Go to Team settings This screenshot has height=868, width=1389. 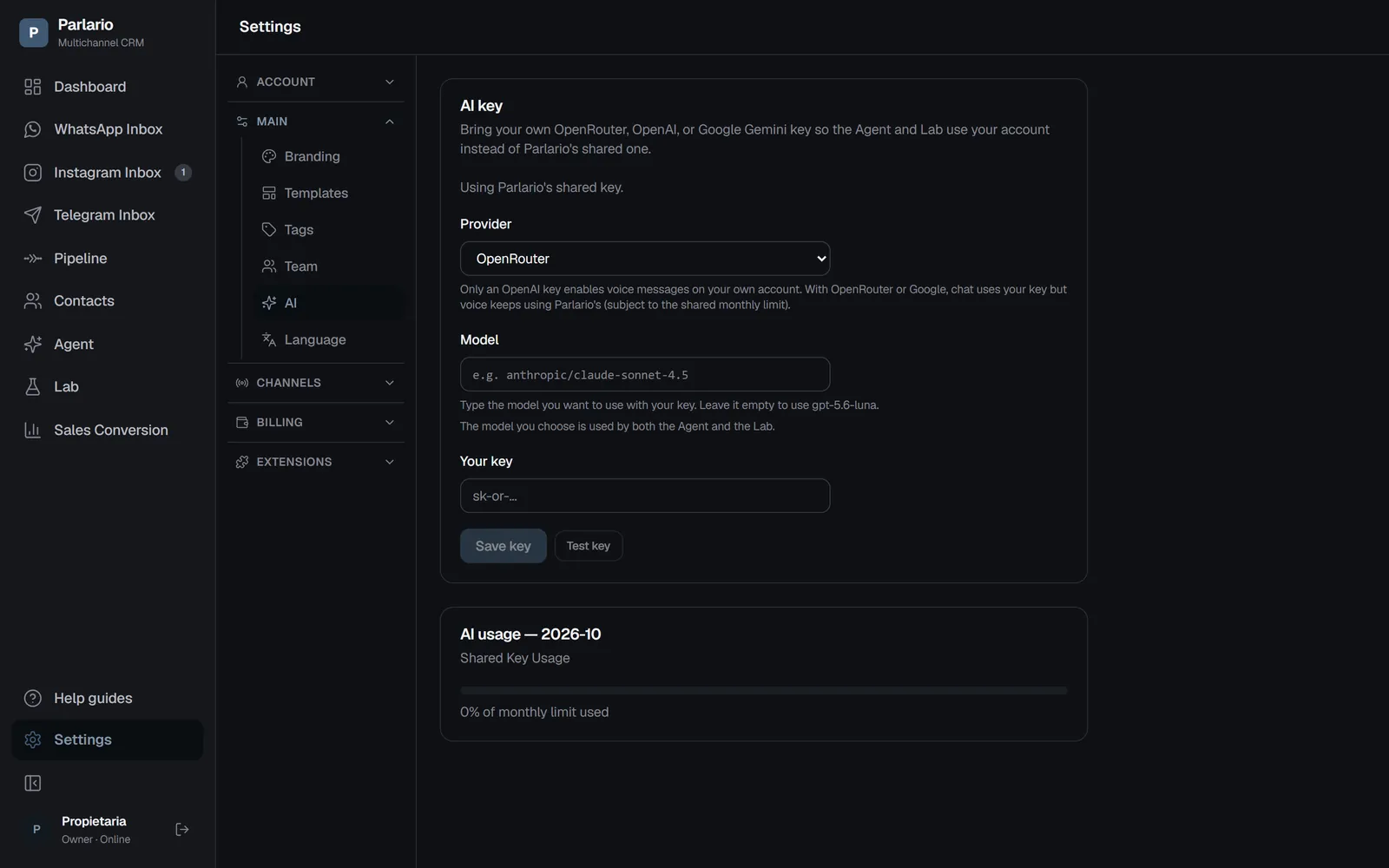[x=328, y=266]
